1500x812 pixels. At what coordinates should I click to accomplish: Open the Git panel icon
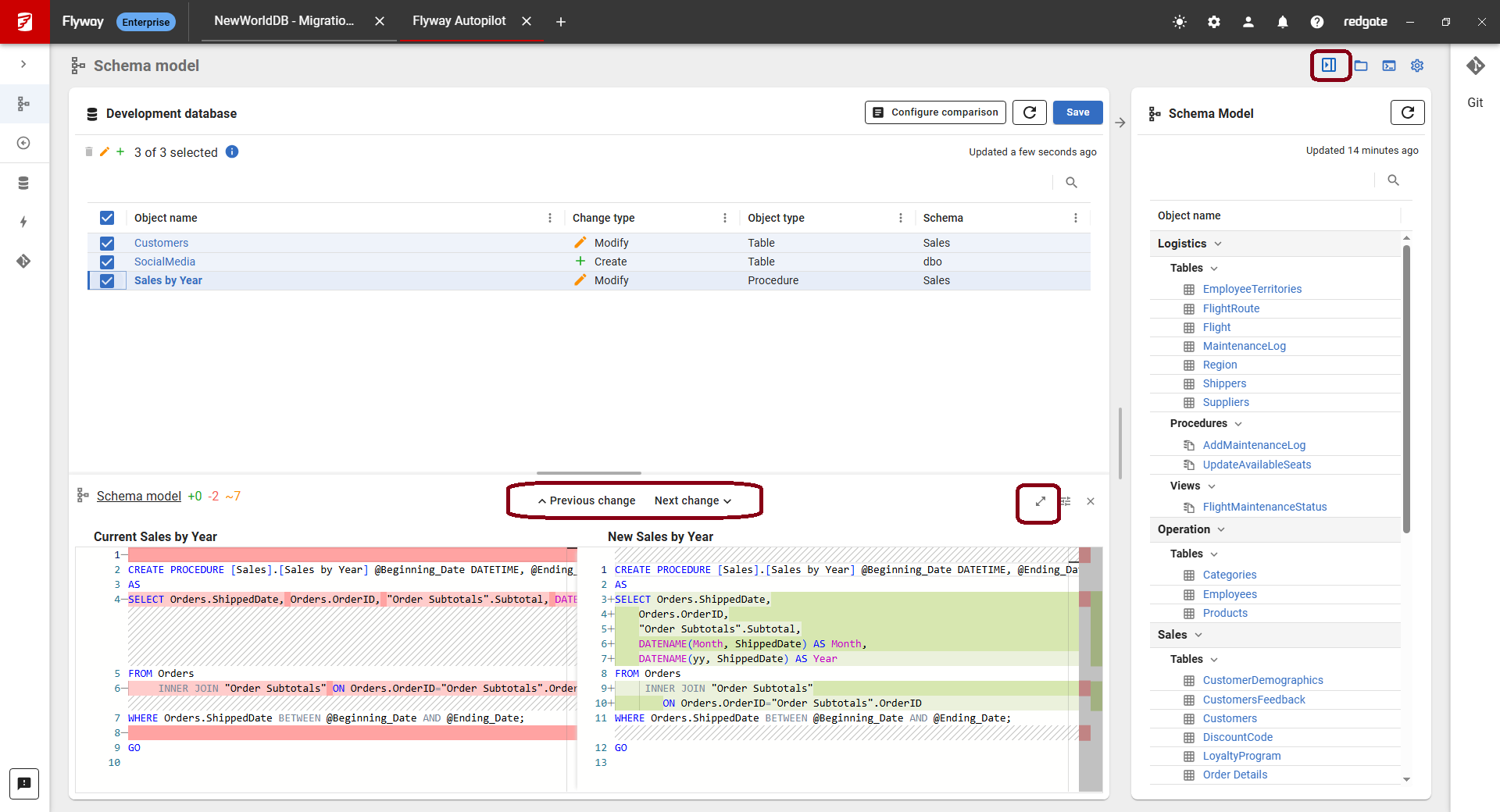tap(1475, 66)
